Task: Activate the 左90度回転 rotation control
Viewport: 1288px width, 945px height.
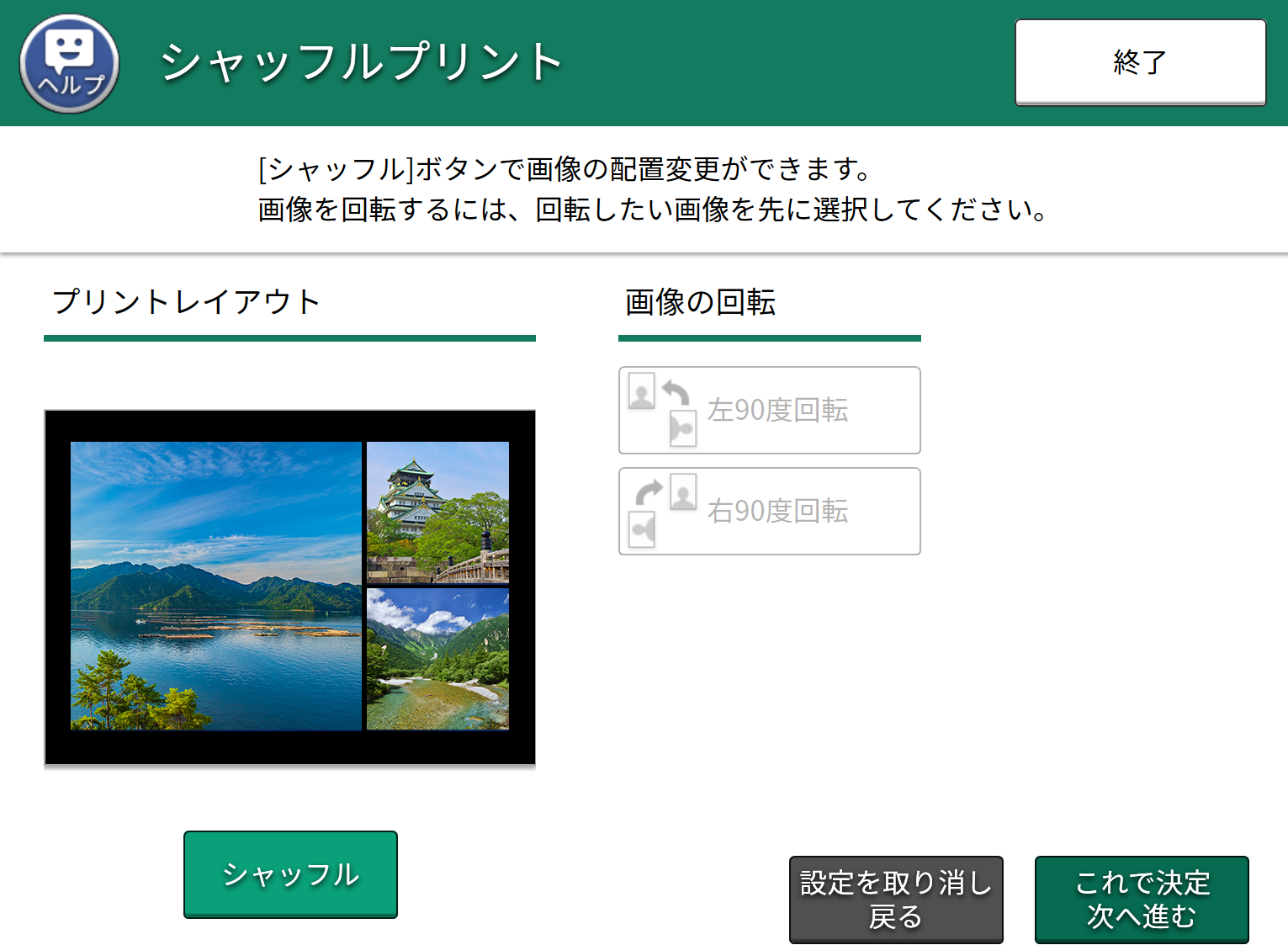Action: (x=769, y=411)
